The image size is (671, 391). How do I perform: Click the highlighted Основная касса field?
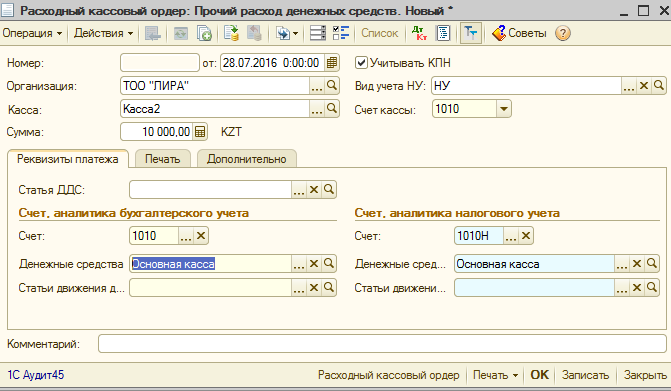pyautogui.click(x=210, y=264)
